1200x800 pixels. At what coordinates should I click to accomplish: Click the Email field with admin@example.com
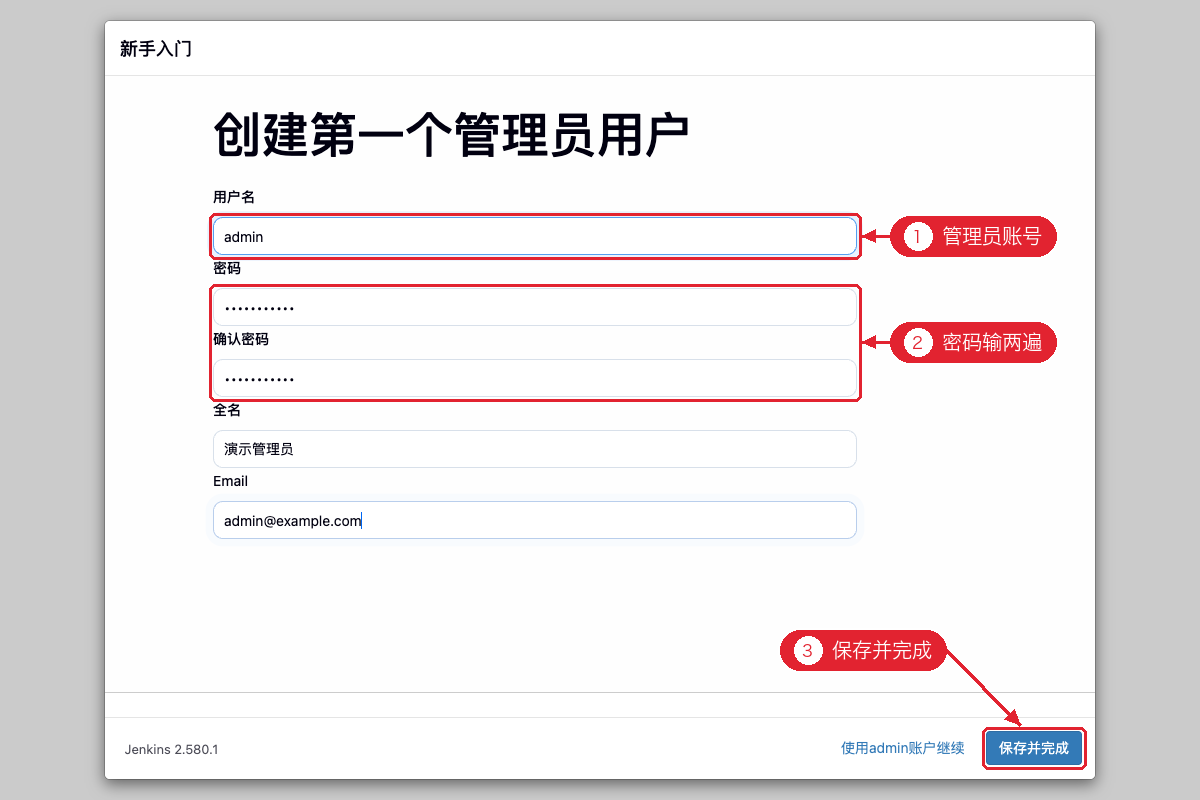pyautogui.click(x=534, y=520)
